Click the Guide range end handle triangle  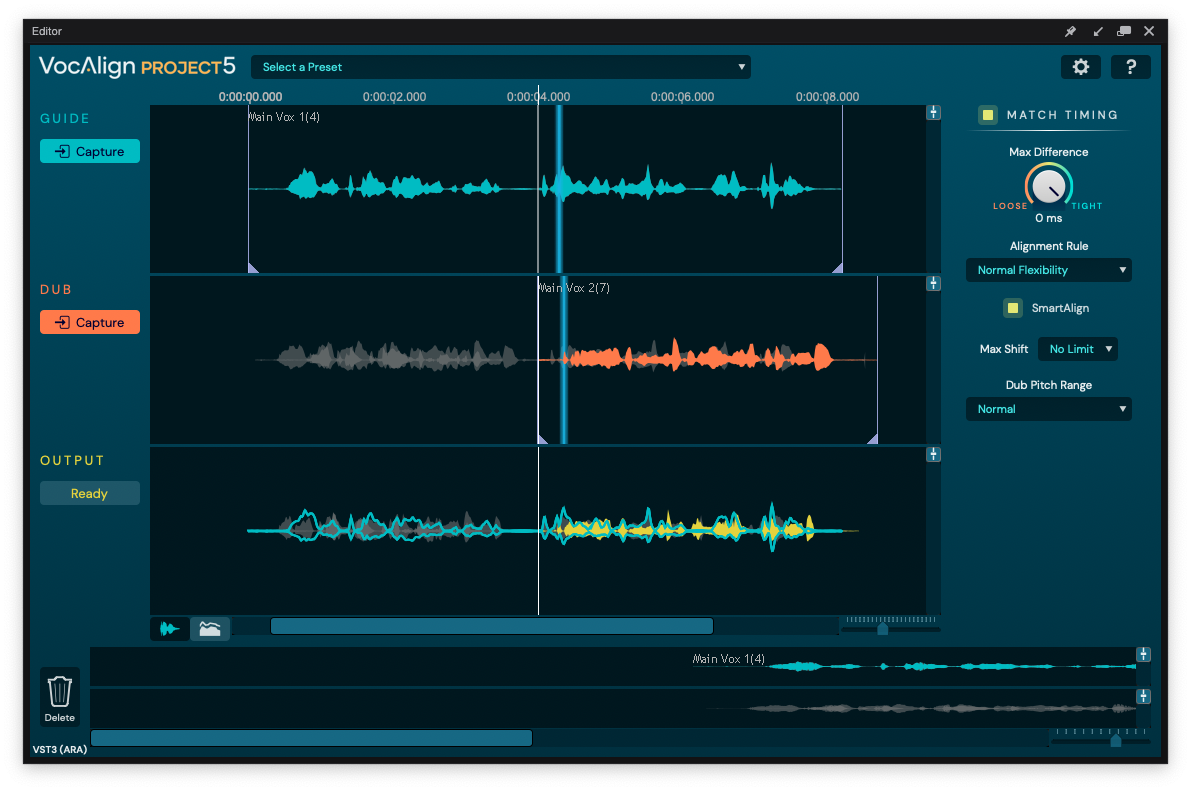pos(837,267)
